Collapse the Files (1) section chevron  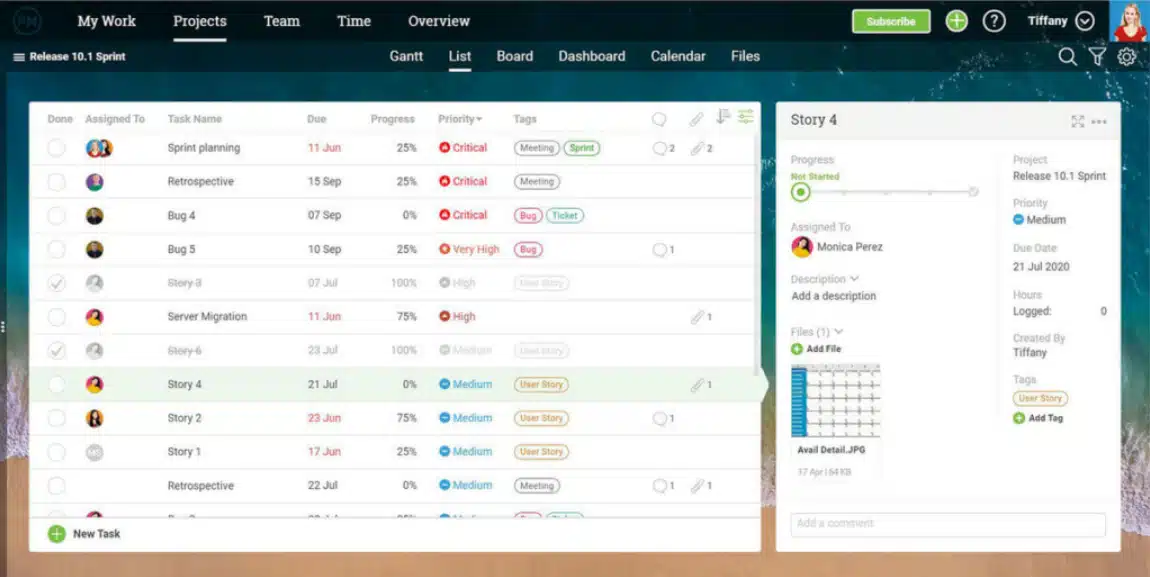click(x=839, y=331)
